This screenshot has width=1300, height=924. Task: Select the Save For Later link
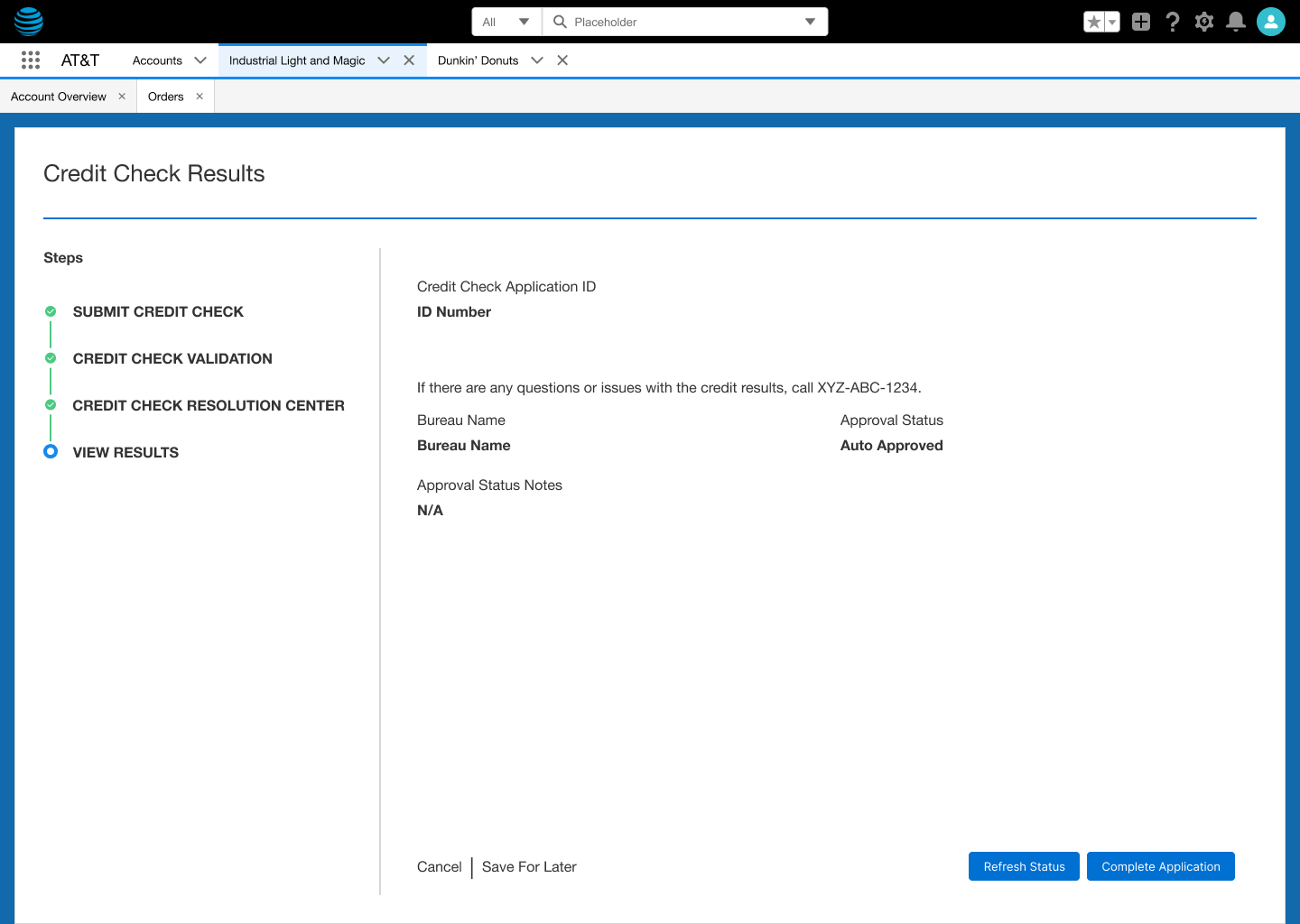point(529,866)
